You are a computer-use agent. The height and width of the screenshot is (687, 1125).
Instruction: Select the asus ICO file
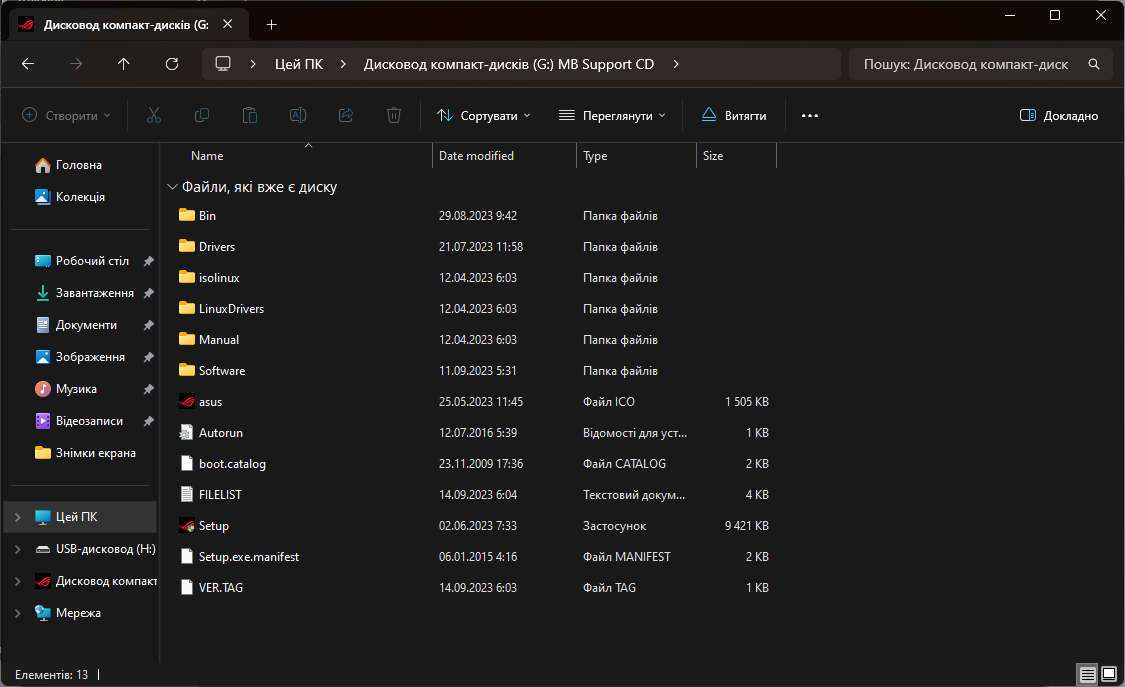[x=210, y=402]
